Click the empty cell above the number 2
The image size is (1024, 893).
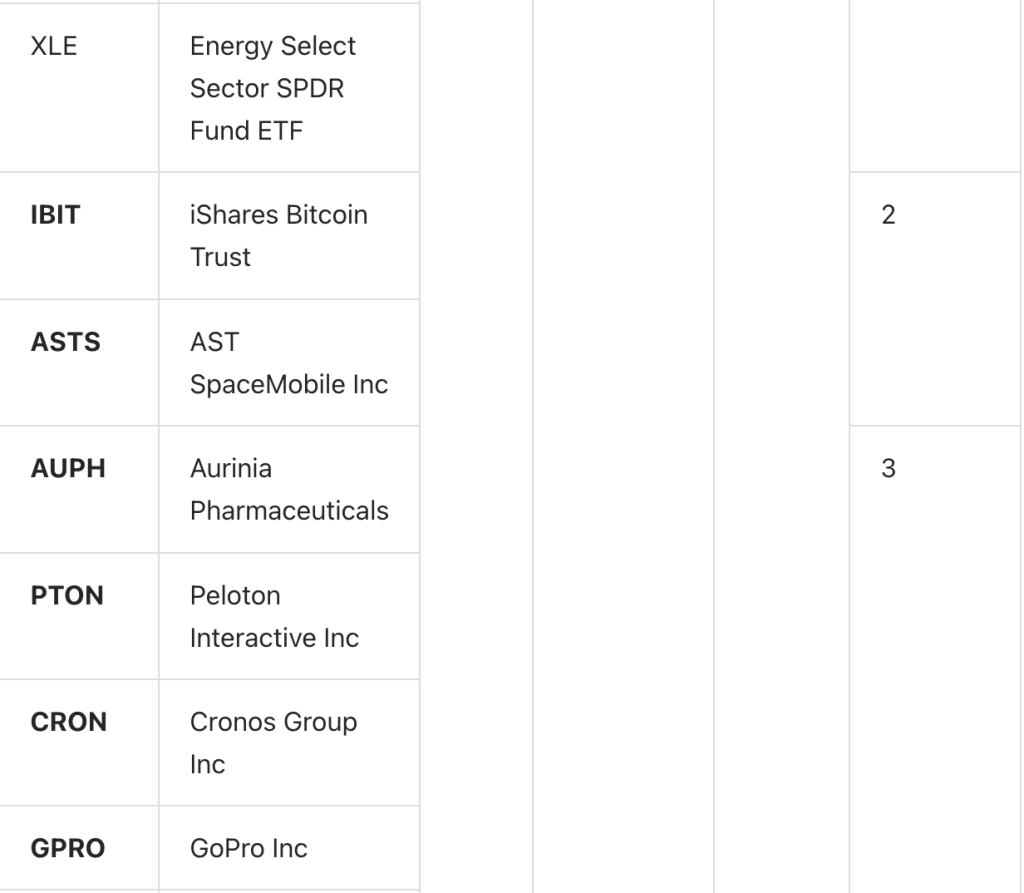tap(935, 86)
